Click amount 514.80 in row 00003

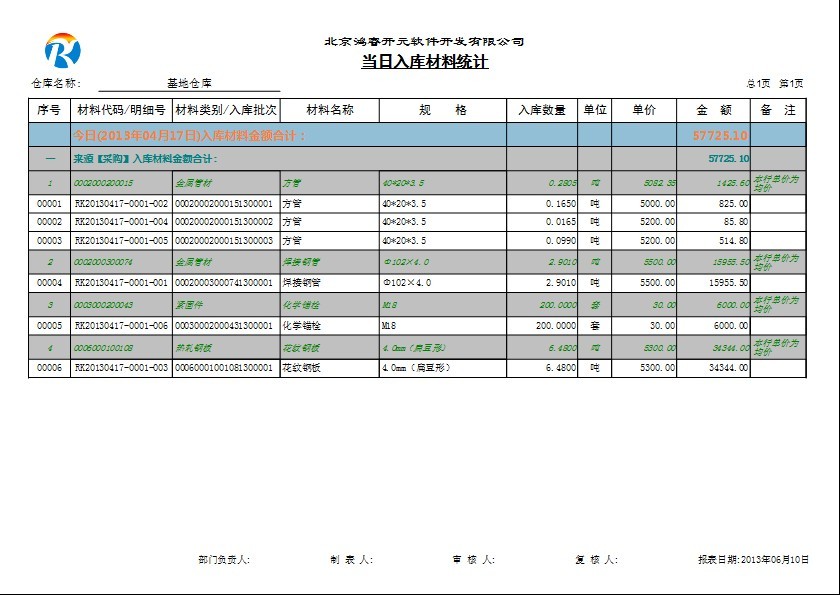coord(733,241)
